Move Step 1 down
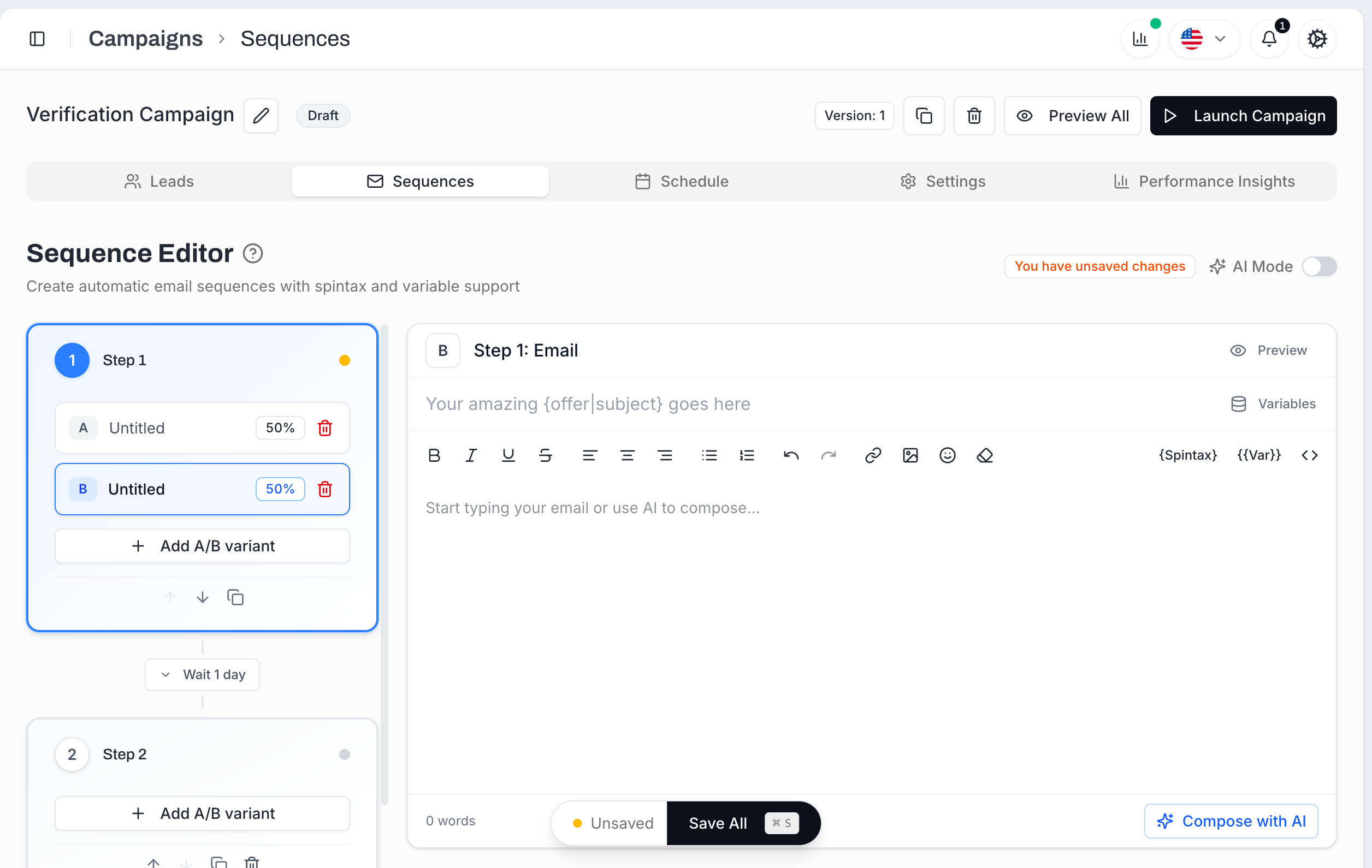The image size is (1372, 868). point(202,597)
